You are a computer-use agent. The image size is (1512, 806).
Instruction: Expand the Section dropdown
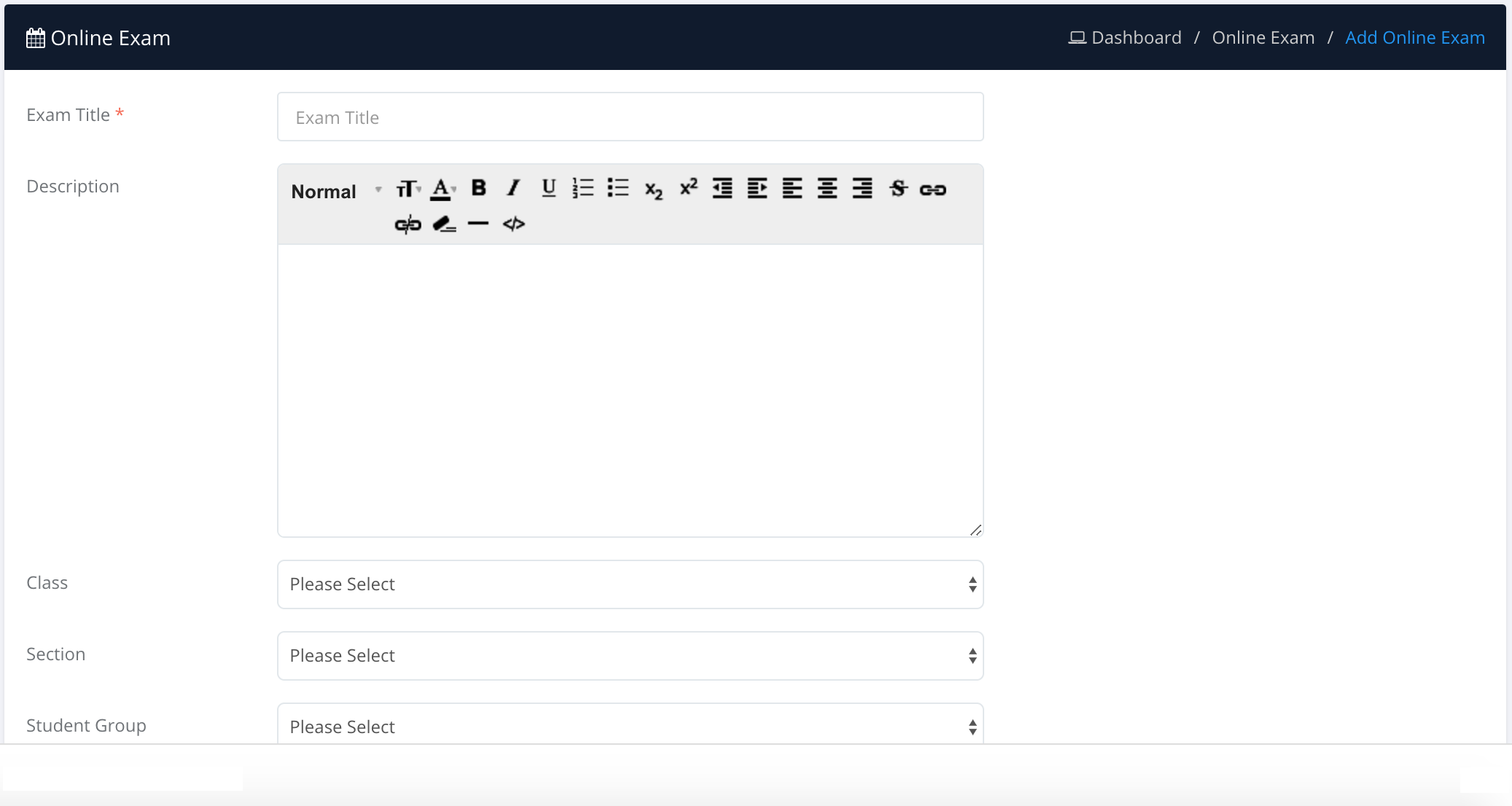coord(630,656)
